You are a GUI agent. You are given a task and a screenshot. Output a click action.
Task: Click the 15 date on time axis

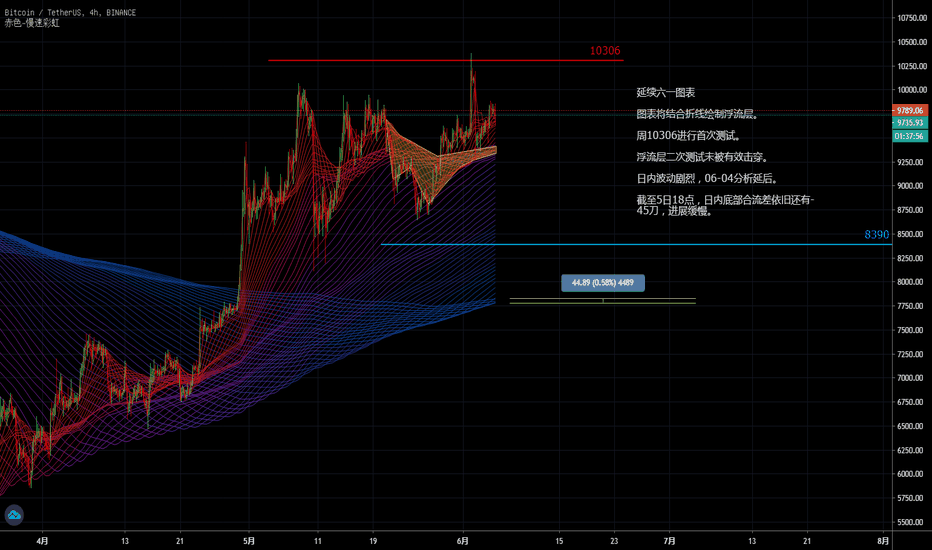coord(559,541)
